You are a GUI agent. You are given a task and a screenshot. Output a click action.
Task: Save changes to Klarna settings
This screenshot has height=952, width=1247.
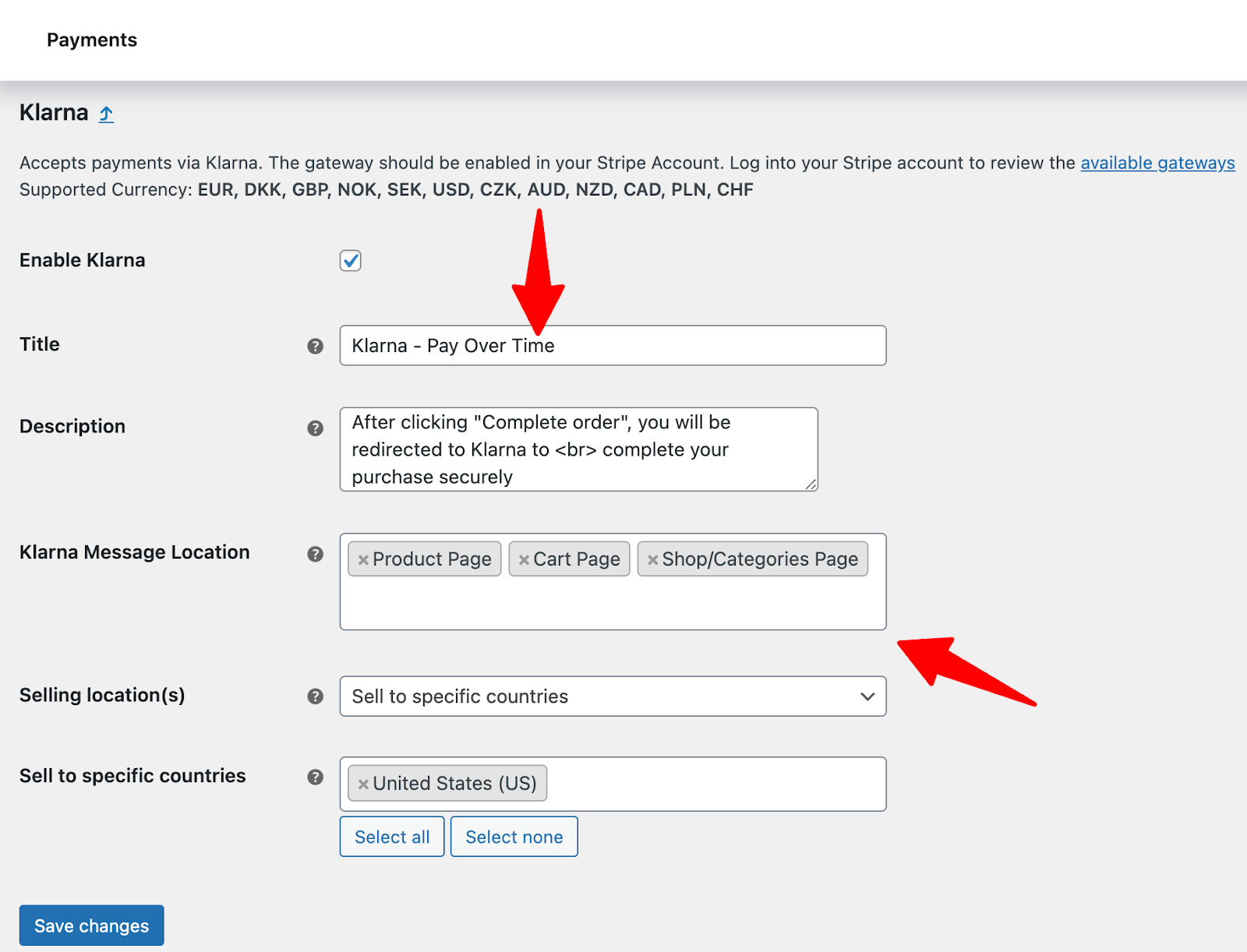pos(92,926)
